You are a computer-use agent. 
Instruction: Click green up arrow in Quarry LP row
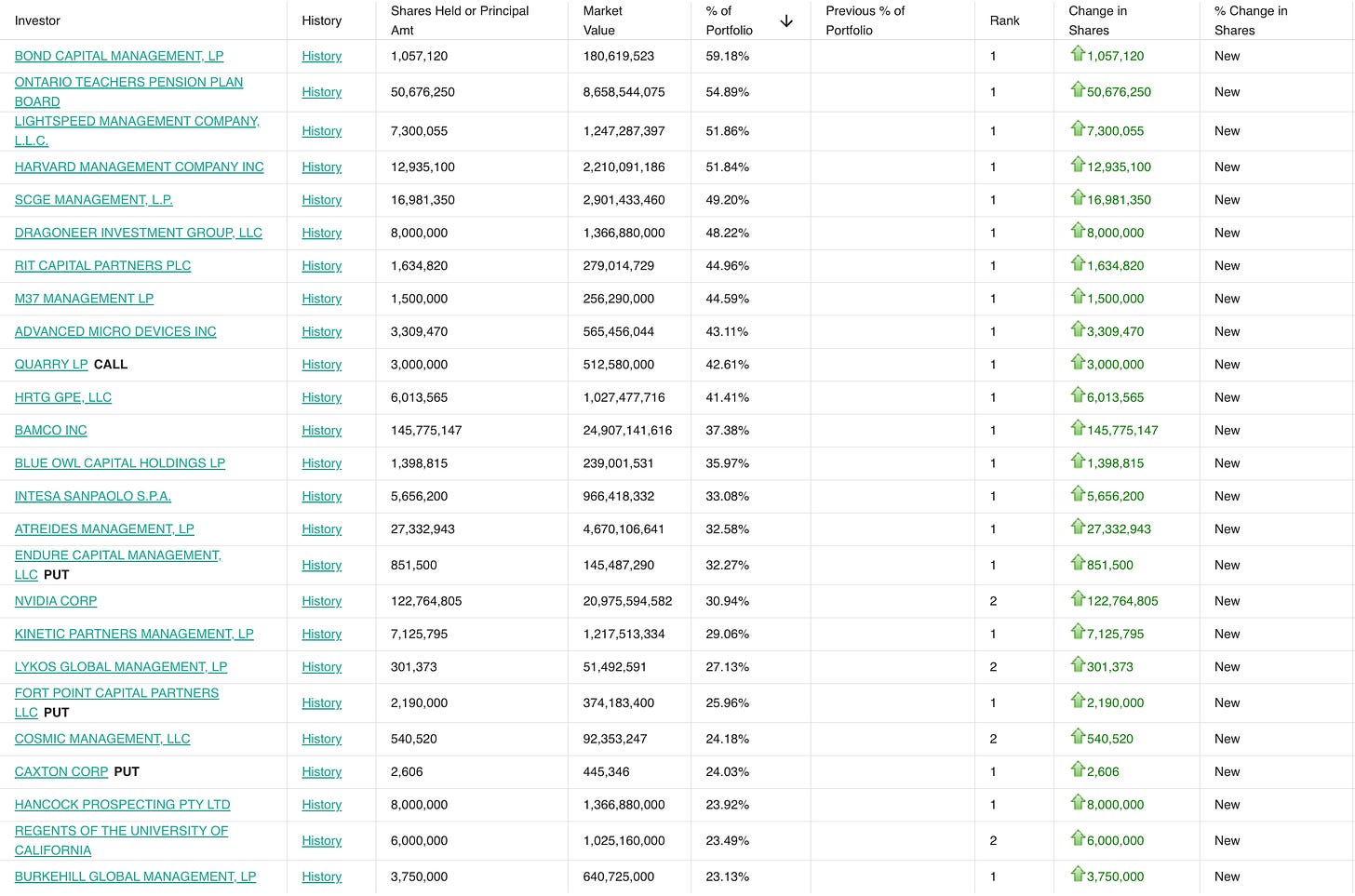[x=1078, y=363]
